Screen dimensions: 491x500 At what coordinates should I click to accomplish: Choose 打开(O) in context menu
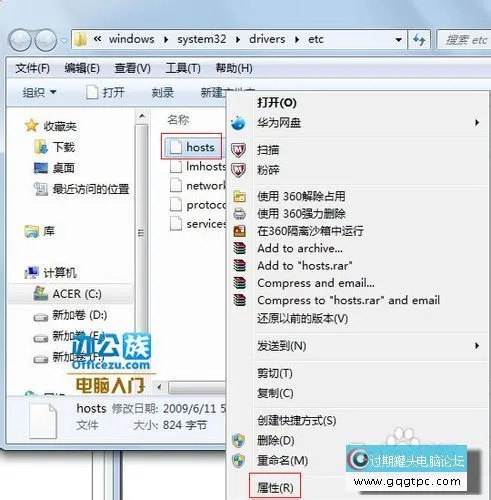pyautogui.click(x=277, y=102)
